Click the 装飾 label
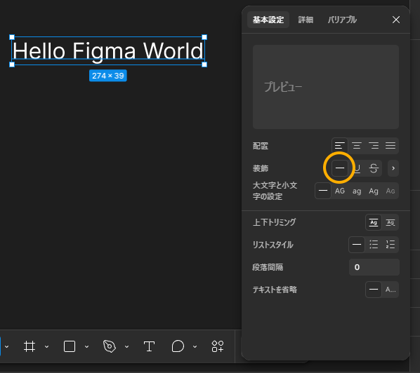420x373 pixels. [260, 168]
